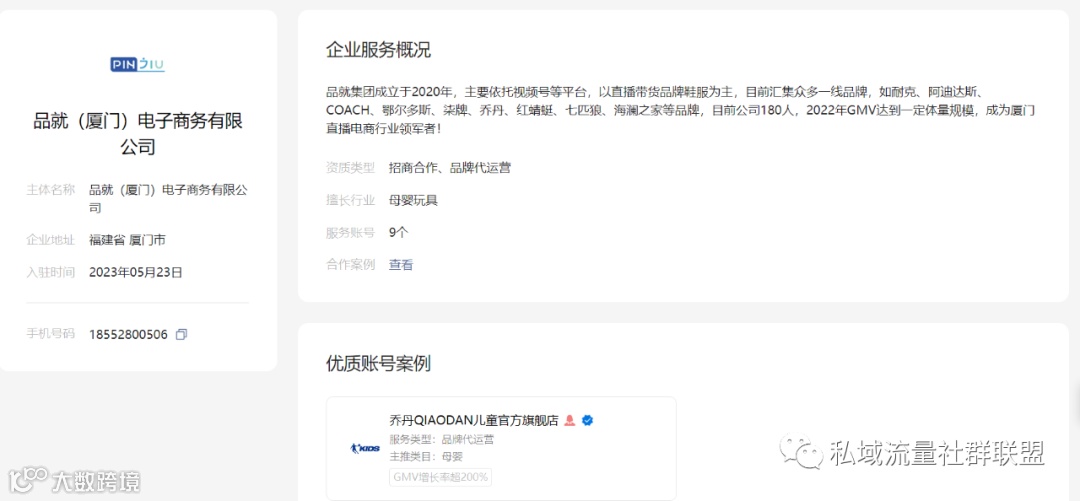Copy the phone number with copy icon
Image resolution: width=1080 pixels, height=501 pixels.
182,335
